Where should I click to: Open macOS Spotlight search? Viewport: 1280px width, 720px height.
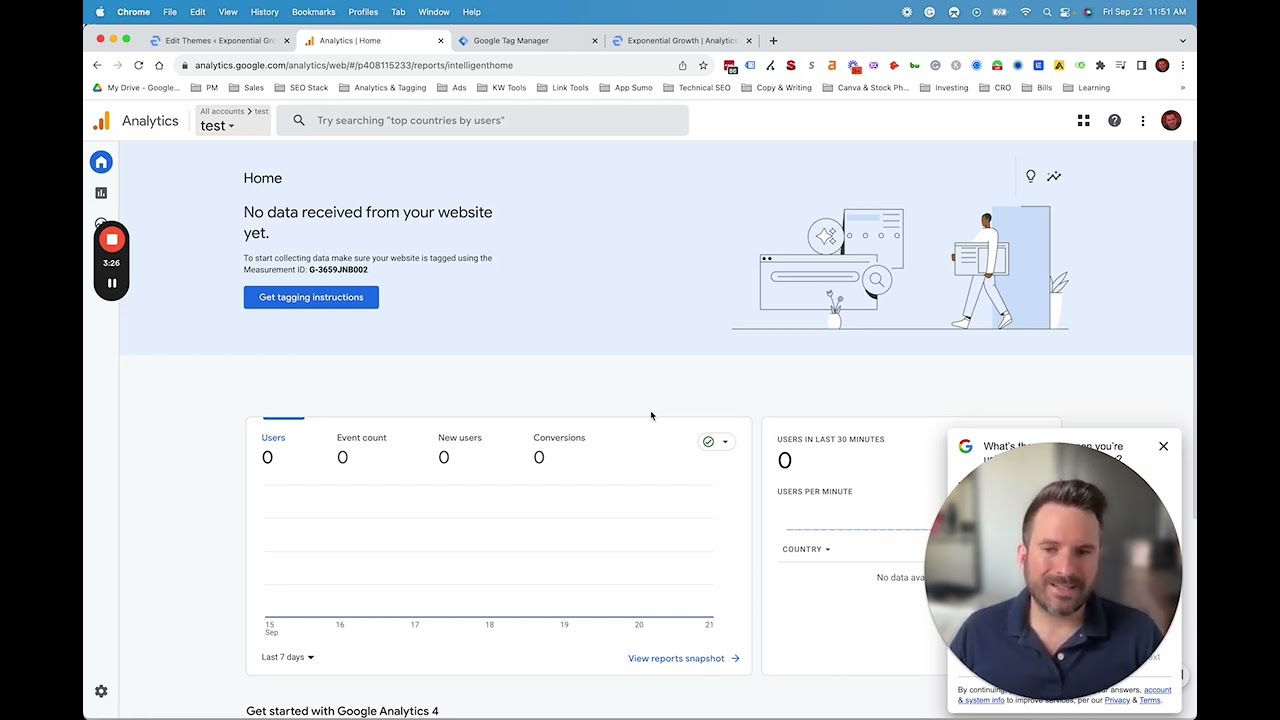tap(1047, 12)
